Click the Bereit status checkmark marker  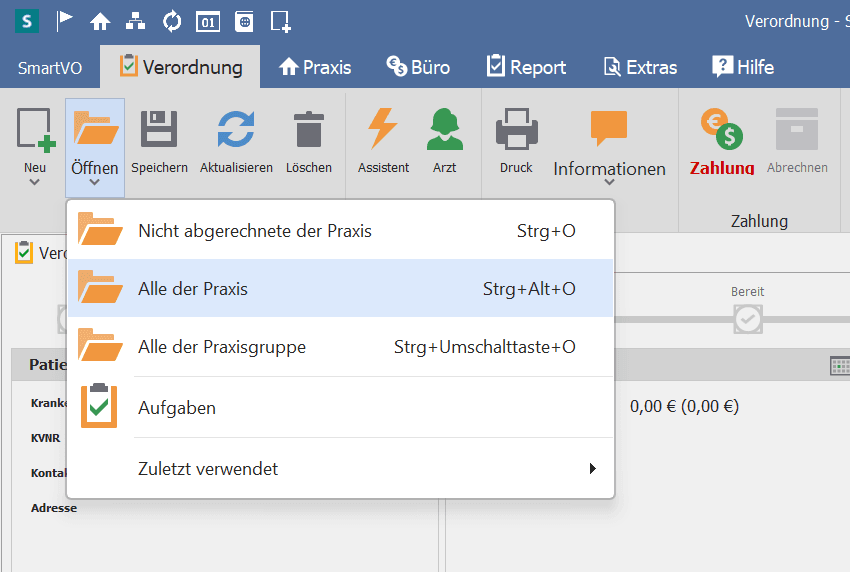click(x=748, y=319)
